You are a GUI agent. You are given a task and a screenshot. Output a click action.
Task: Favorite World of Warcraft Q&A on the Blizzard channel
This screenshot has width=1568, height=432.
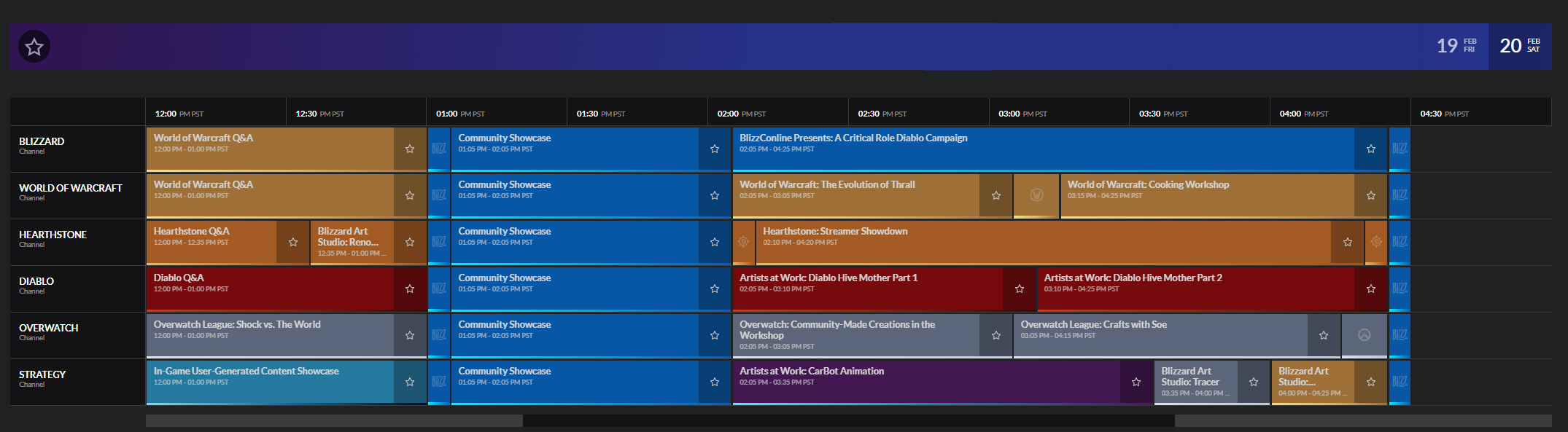(410, 149)
